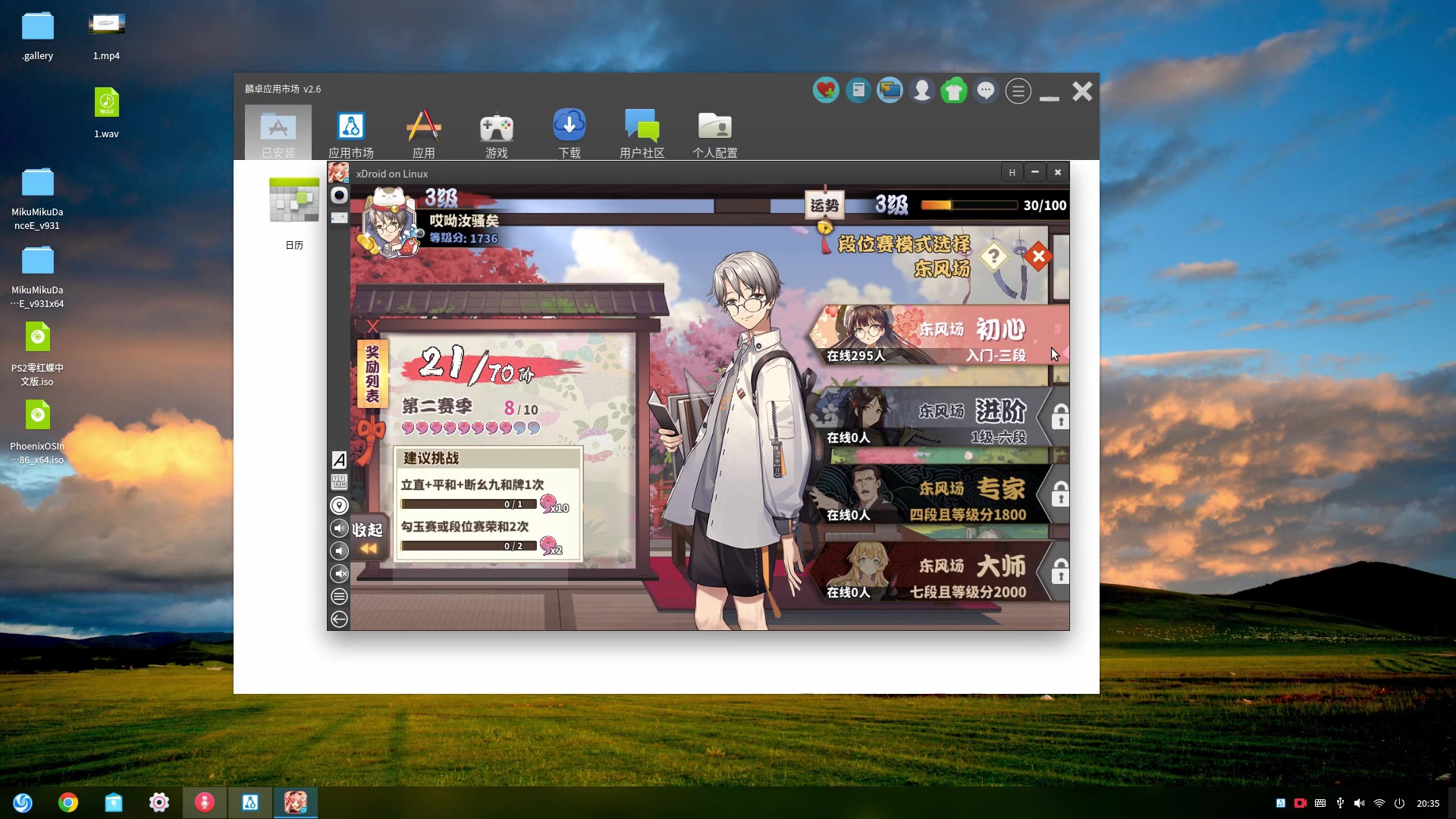The image size is (1456, 819).
Task: Click the red heart plus icon
Action: (x=826, y=91)
